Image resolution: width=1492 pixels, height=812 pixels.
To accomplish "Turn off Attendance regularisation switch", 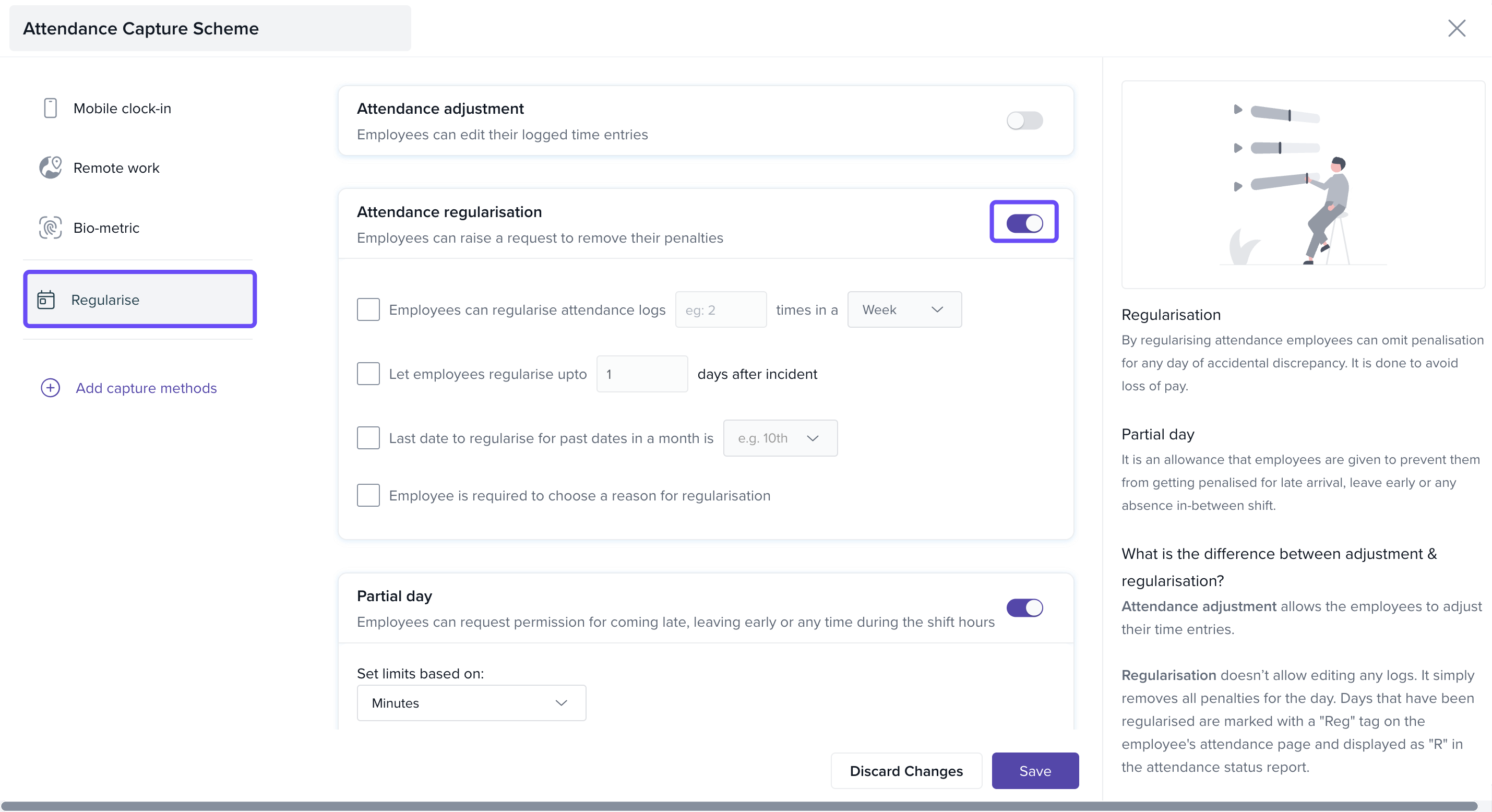I will (1024, 223).
